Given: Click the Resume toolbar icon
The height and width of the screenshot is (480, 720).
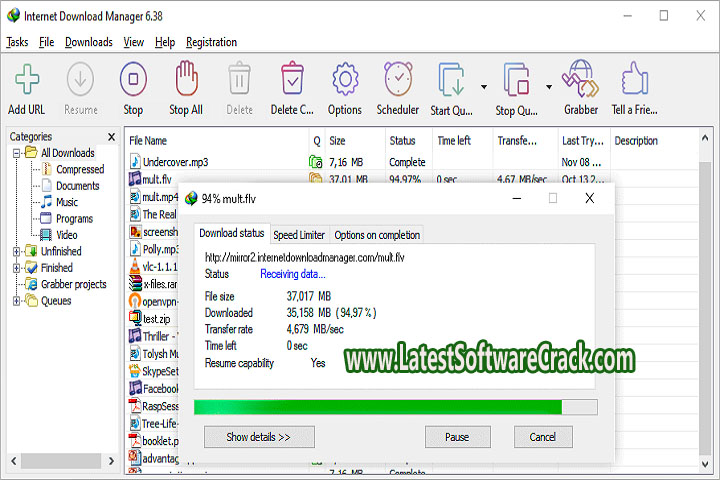Looking at the screenshot, I should [80, 79].
